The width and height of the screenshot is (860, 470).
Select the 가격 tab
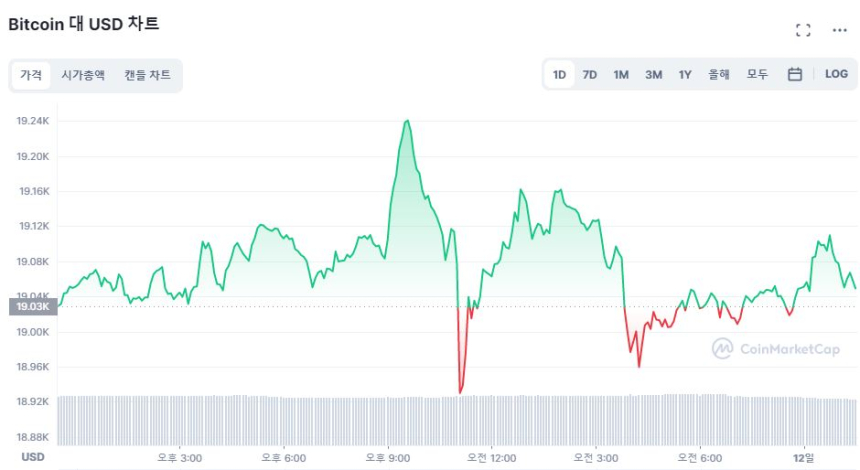click(x=31, y=75)
